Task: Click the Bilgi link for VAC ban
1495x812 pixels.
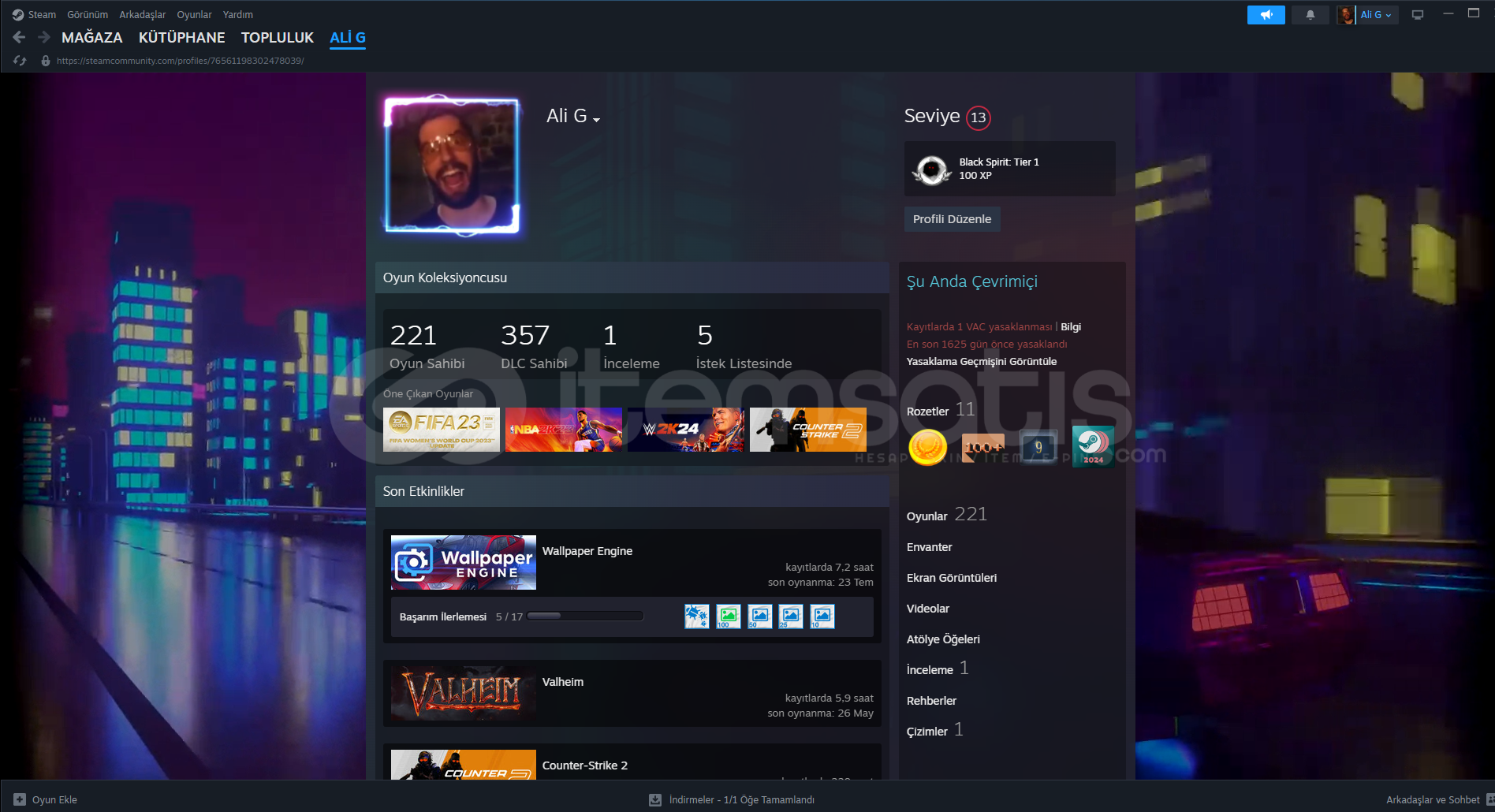Action: [x=1071, y=327]
